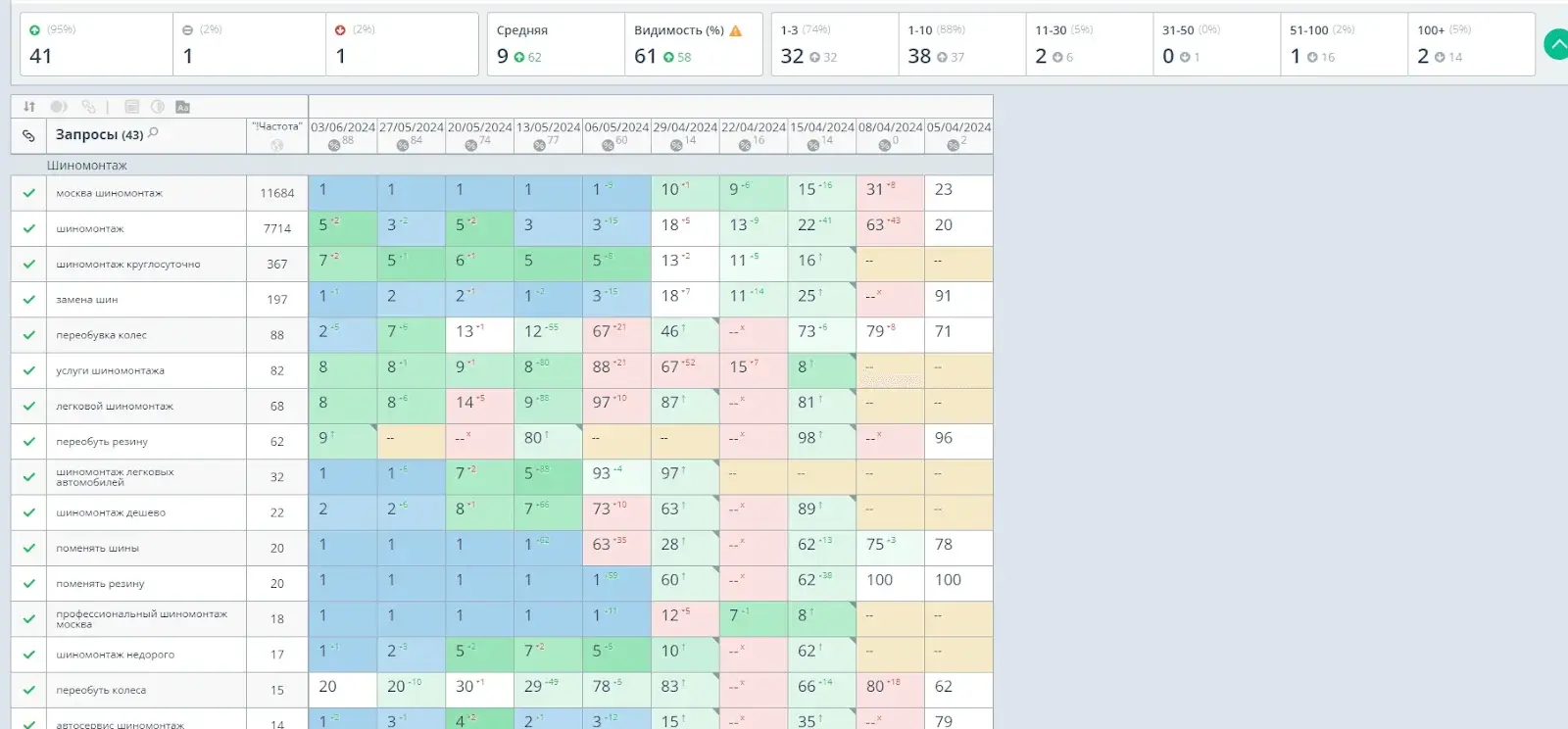The height and width of the screenshot is (729, 1568).
Task: Toggle the checkmark for услуги шиномонтажа row
Action: [29, 370]
